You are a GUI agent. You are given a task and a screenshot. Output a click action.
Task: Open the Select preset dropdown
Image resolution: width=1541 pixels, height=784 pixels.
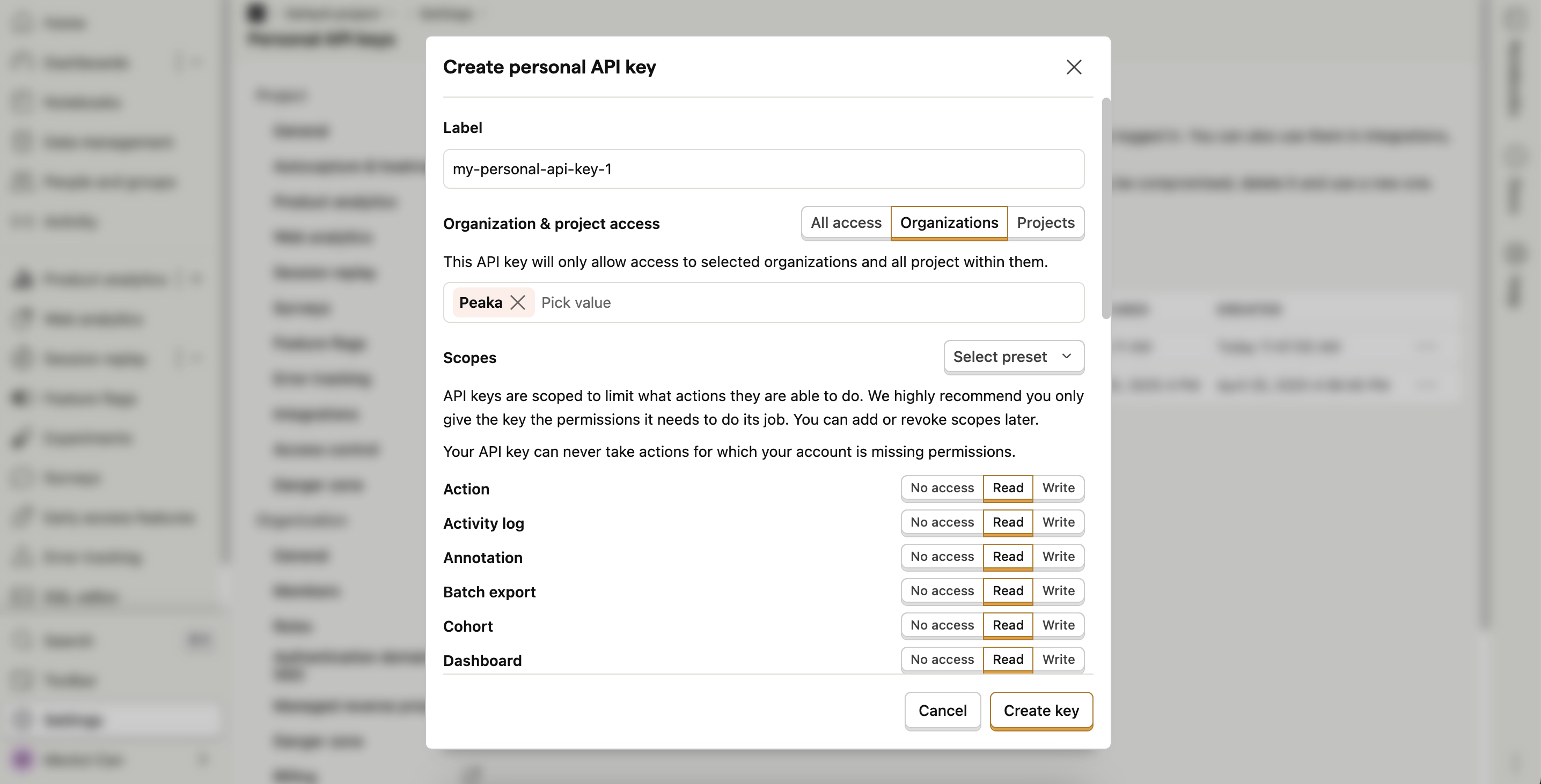(x=1014, y=357)
